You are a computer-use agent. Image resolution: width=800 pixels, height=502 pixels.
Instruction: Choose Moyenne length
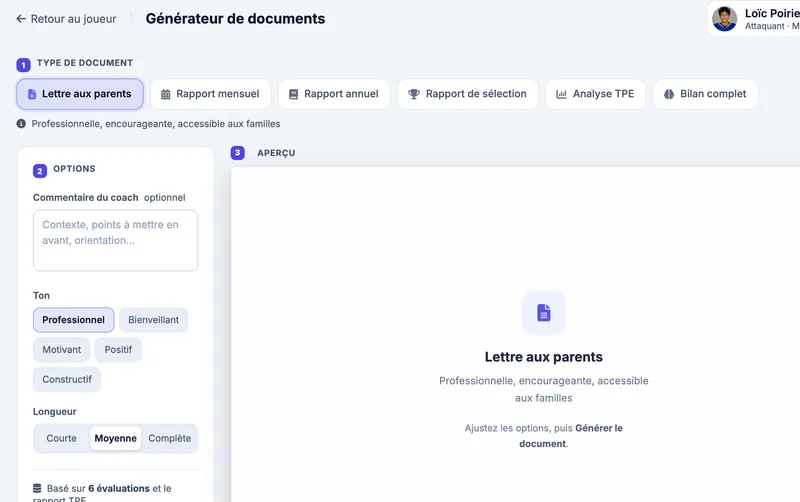click(116, 438)
